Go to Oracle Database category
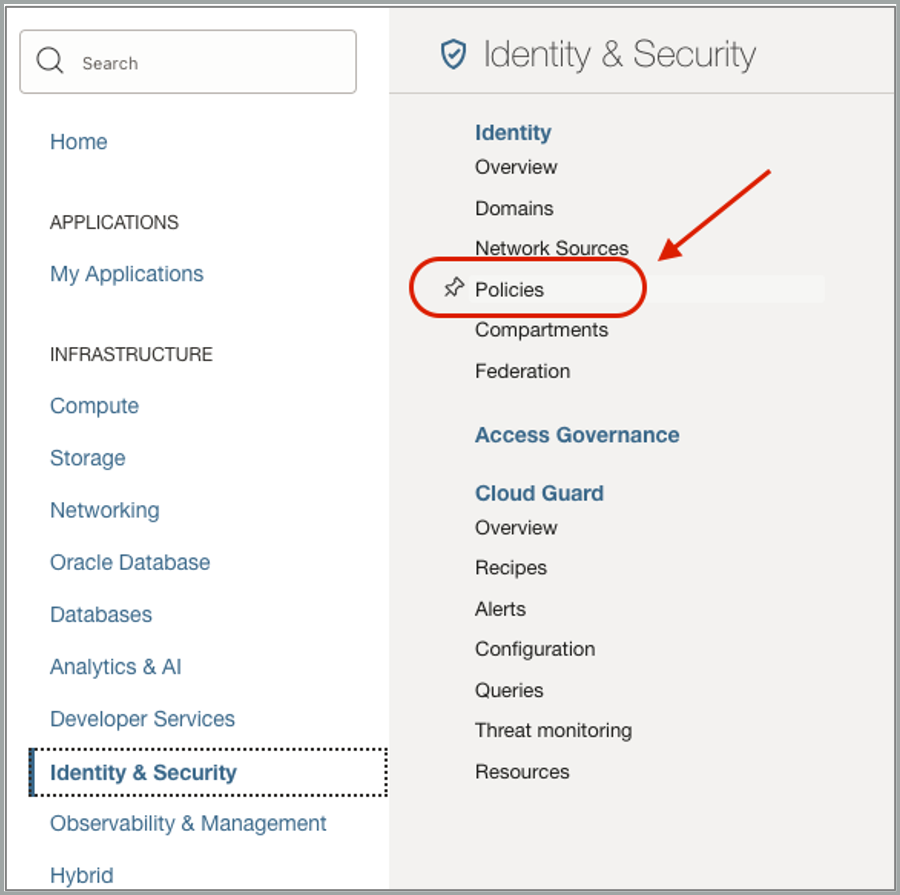Image resolution: width=900 pixels, height=895 pixels. 130,562
